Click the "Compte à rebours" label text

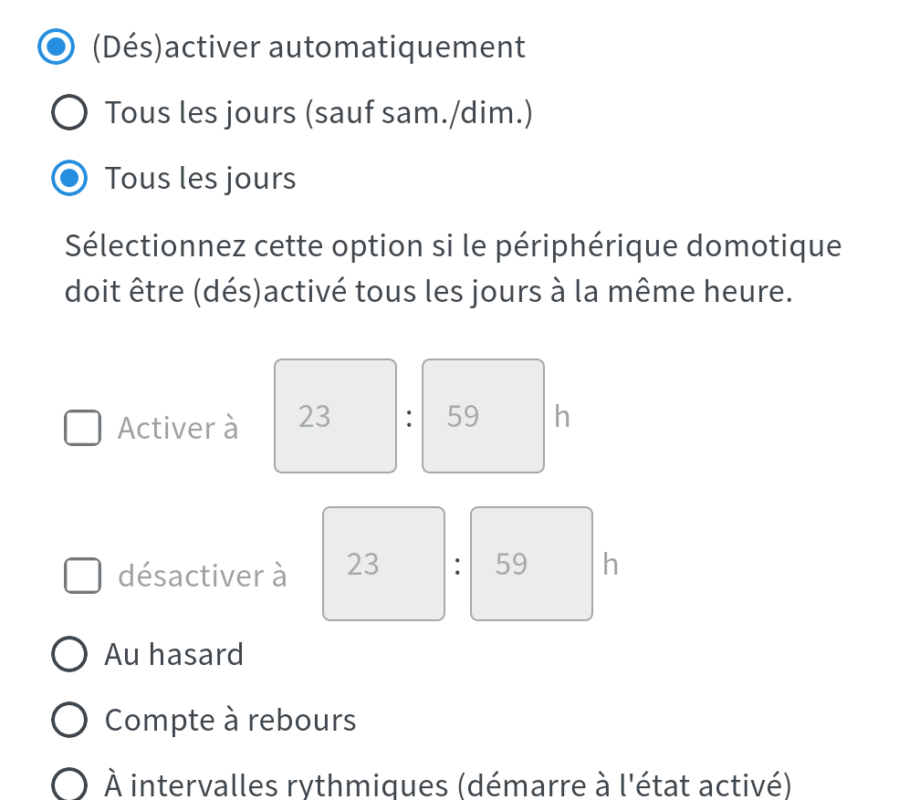point(230,720)
